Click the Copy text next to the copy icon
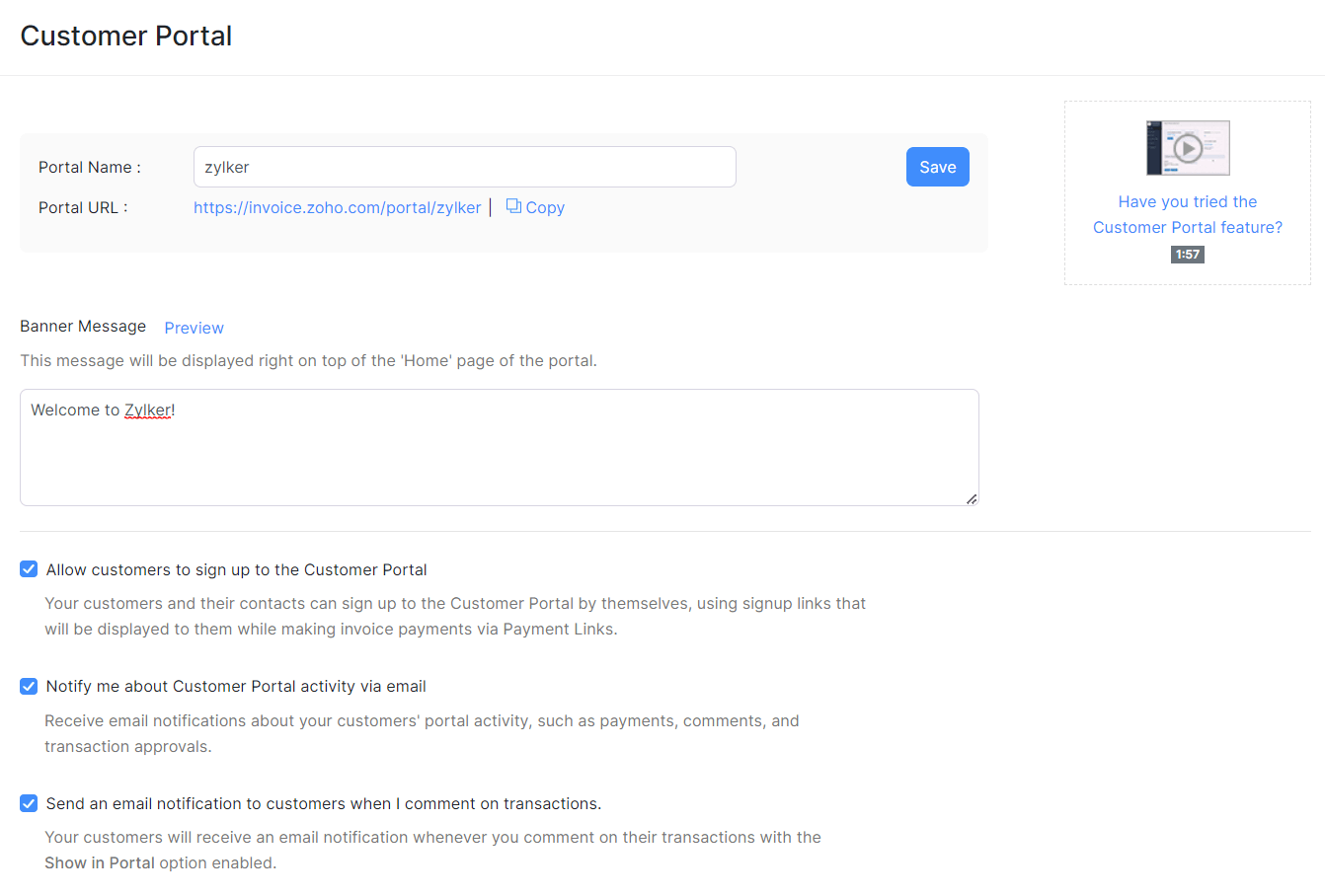The image size is (1325, 896). click(x=544, y=207)
